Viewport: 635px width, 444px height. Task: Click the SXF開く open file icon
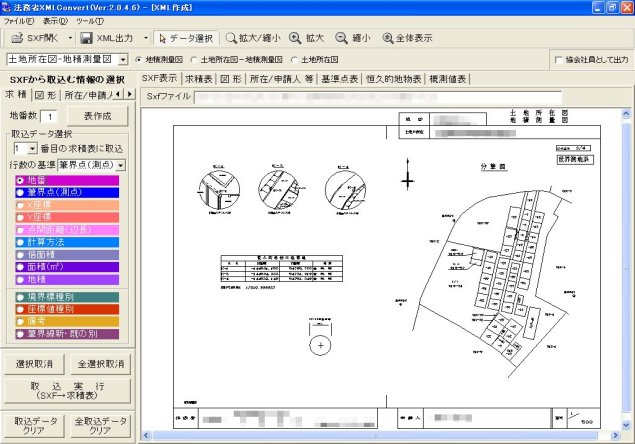[16, 38]
